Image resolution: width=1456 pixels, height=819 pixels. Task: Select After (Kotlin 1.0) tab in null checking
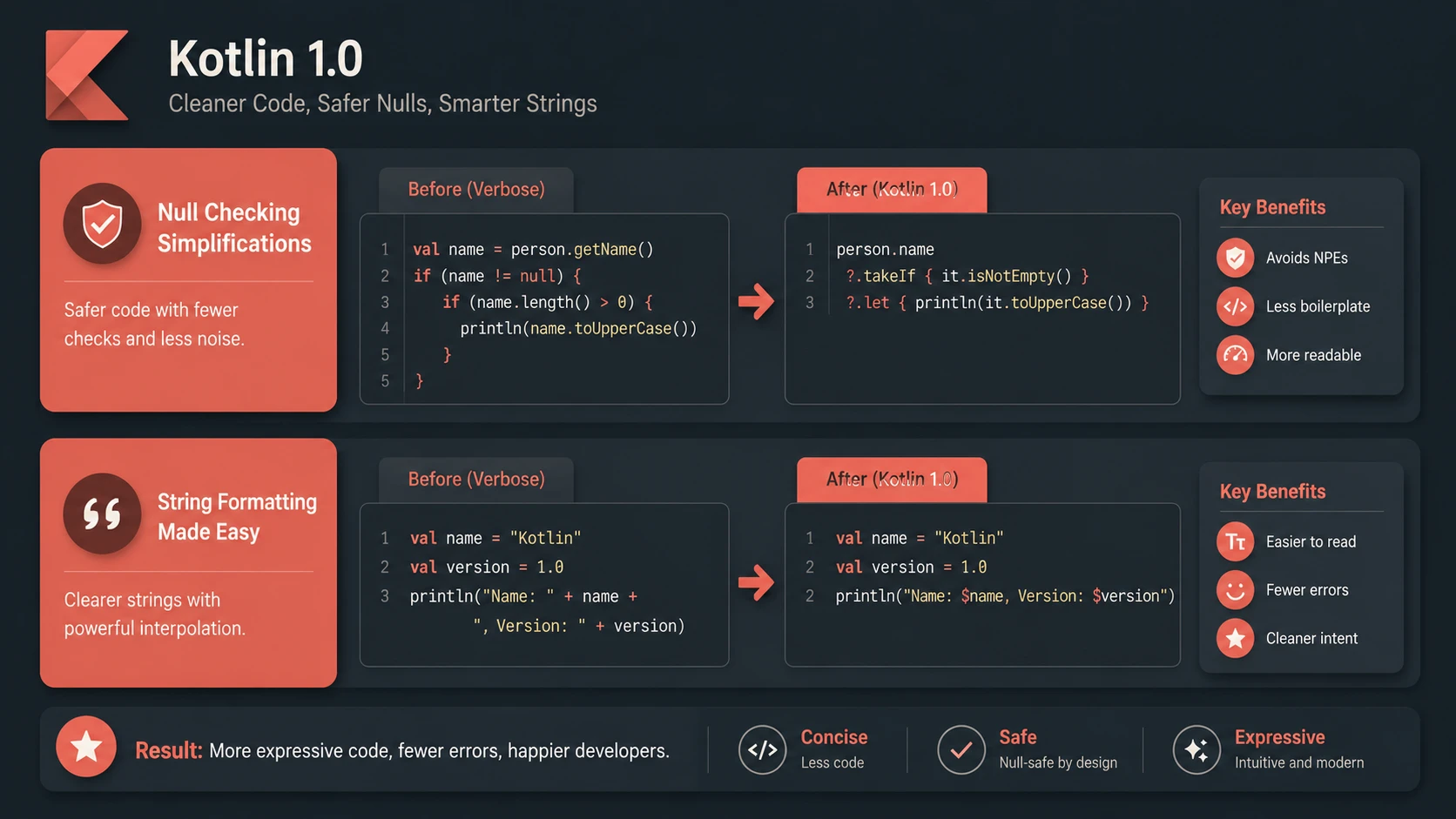(892, 190)
